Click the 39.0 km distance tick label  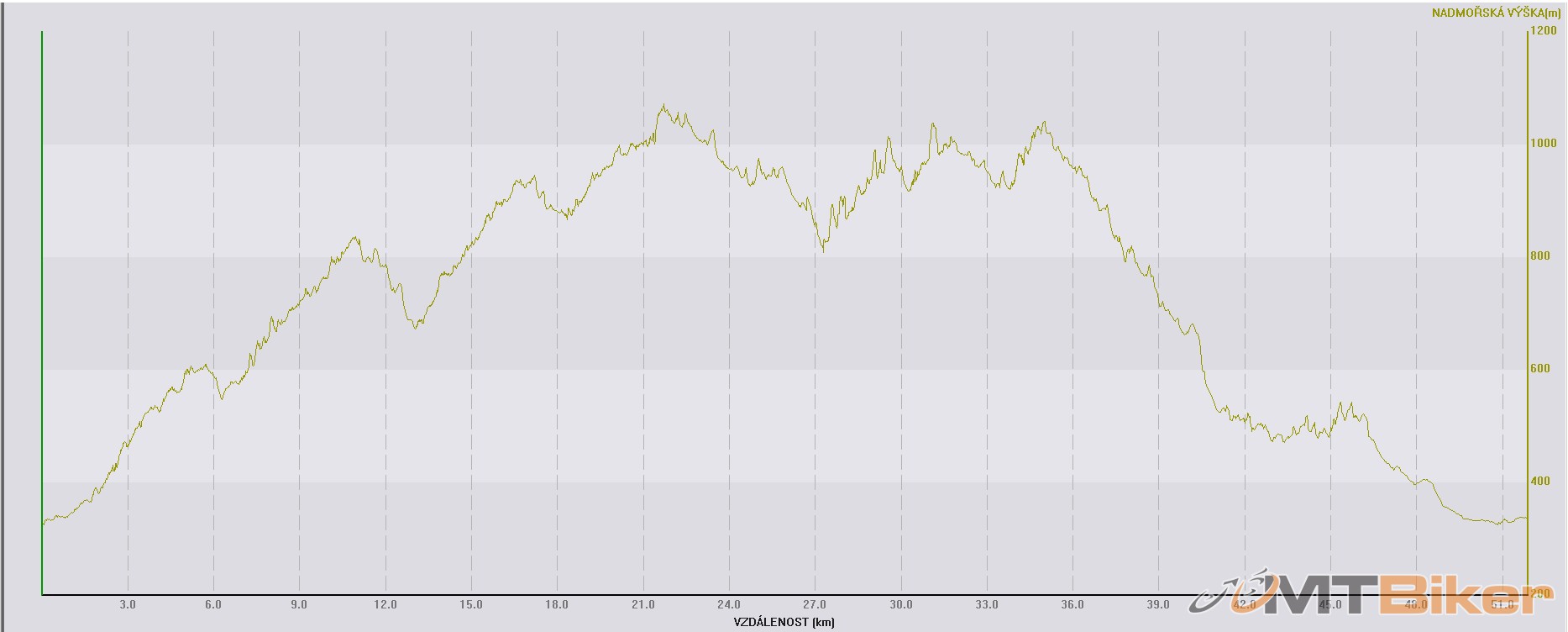coord(1158,604)
